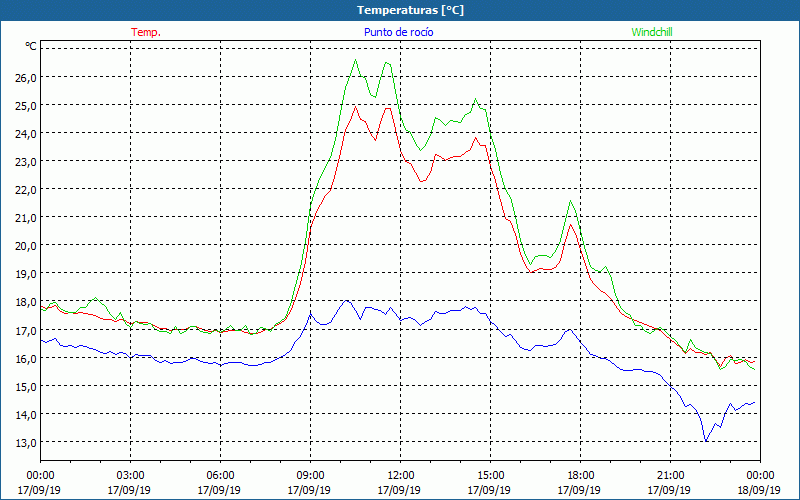Click the 18/09/19 date label

[x=759, y=490]
